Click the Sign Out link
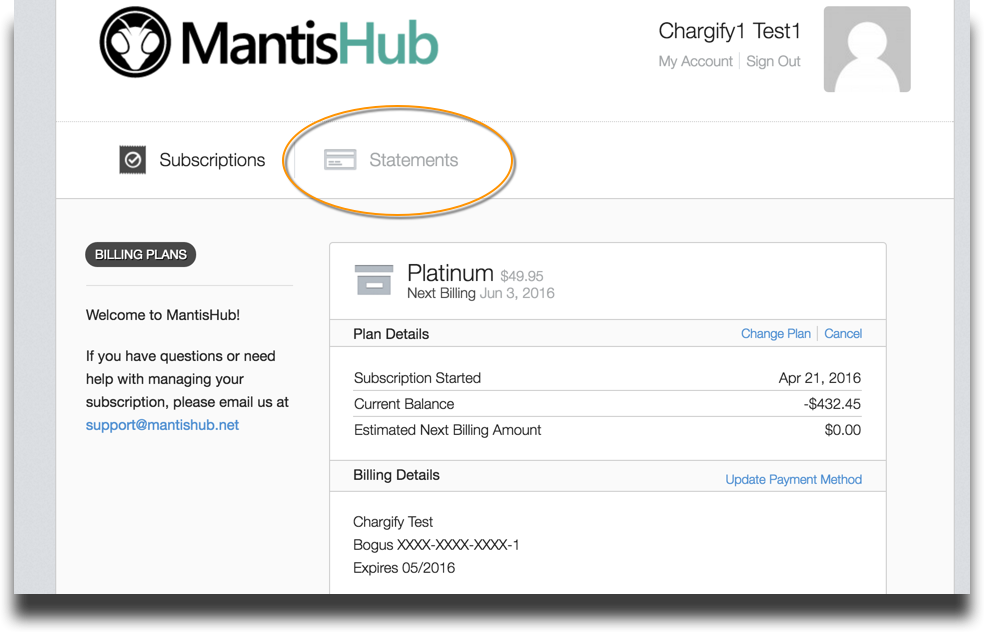The height and width of the screenshot is (632, 984). pos(773,62)
